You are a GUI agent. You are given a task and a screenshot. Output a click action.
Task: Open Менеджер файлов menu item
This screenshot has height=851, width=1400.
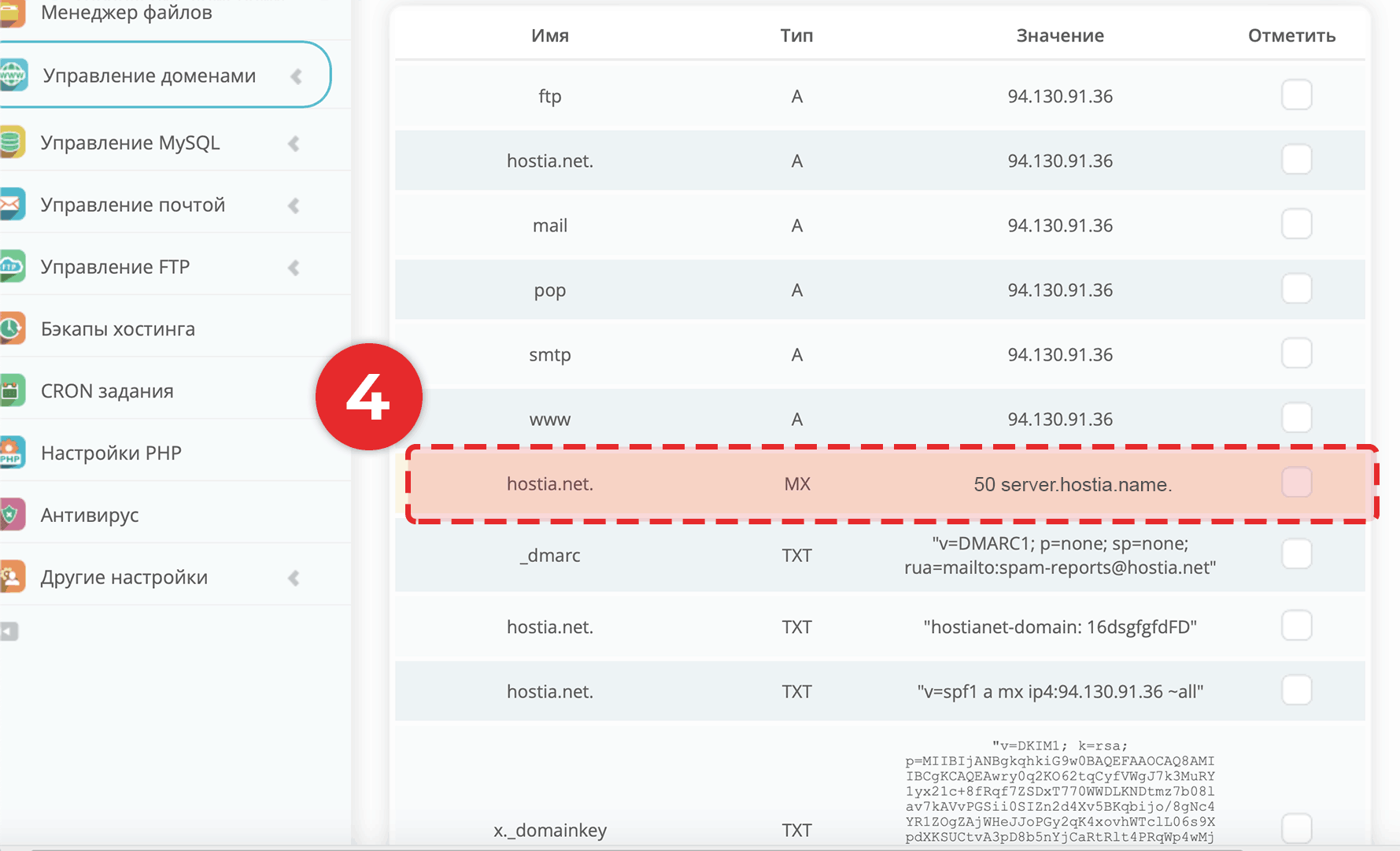[126, 13]
